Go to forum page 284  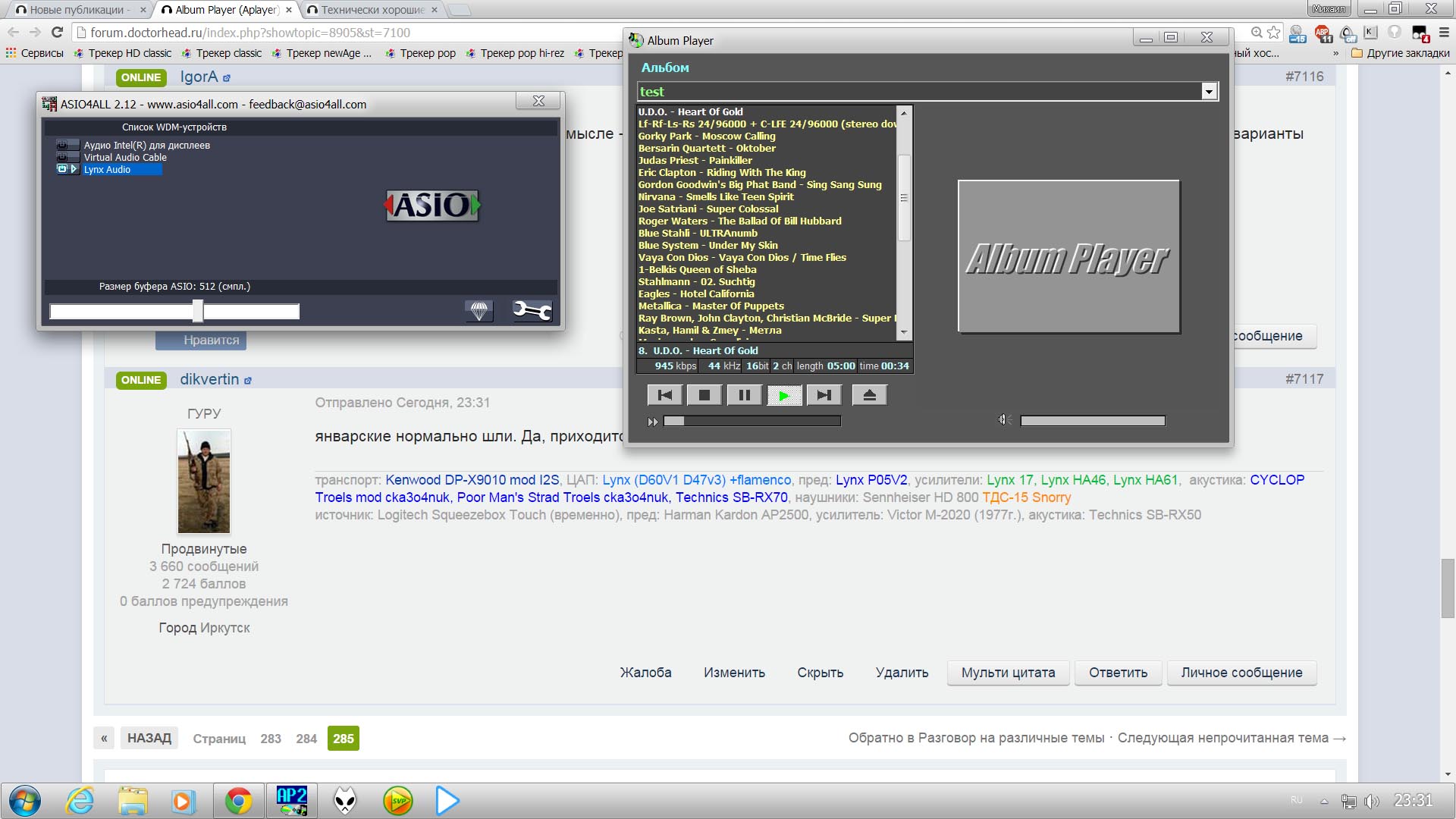(306, 739)
